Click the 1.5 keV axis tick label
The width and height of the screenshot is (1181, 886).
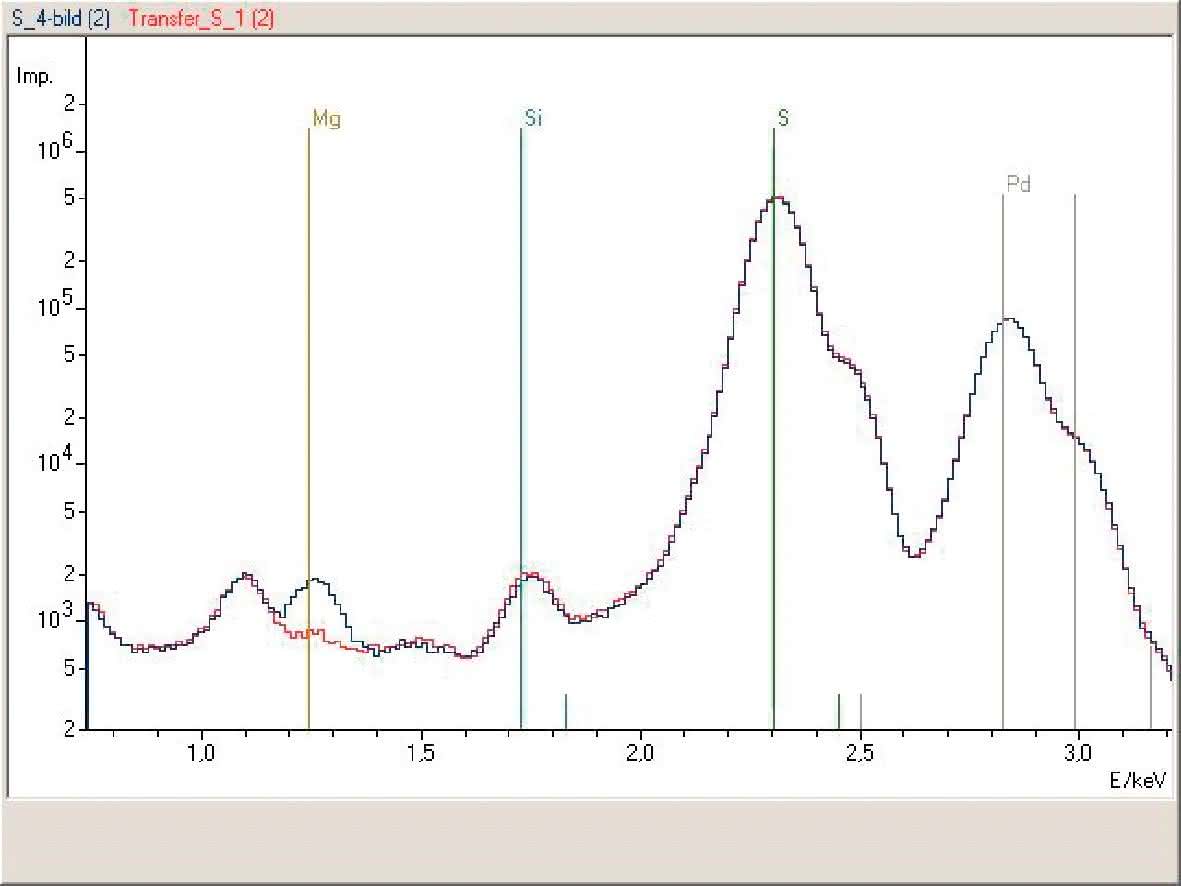tap(421, 753)
